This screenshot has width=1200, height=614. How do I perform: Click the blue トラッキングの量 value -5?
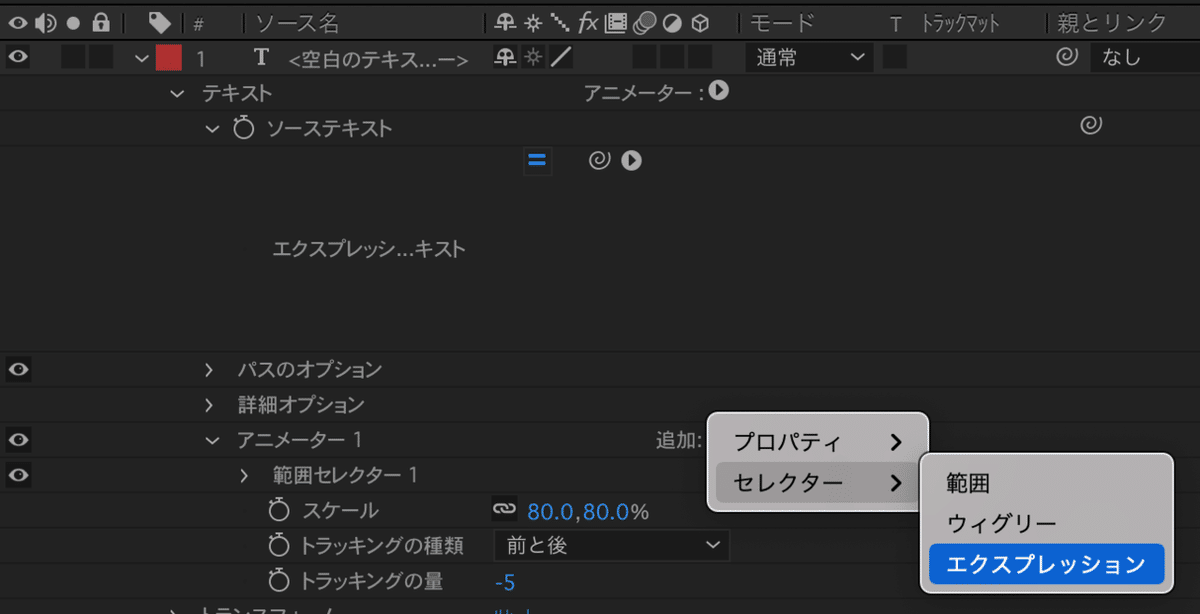506,581
